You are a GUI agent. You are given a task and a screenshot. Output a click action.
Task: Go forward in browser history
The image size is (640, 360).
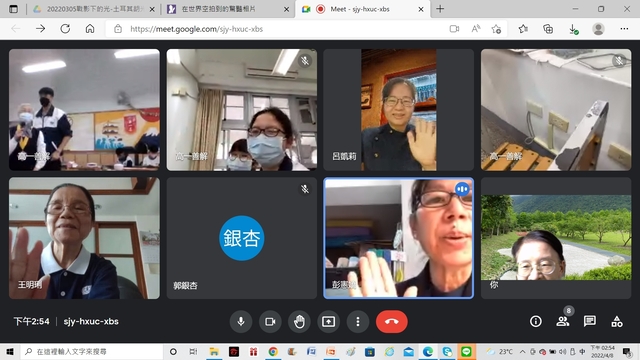[40, 29]
